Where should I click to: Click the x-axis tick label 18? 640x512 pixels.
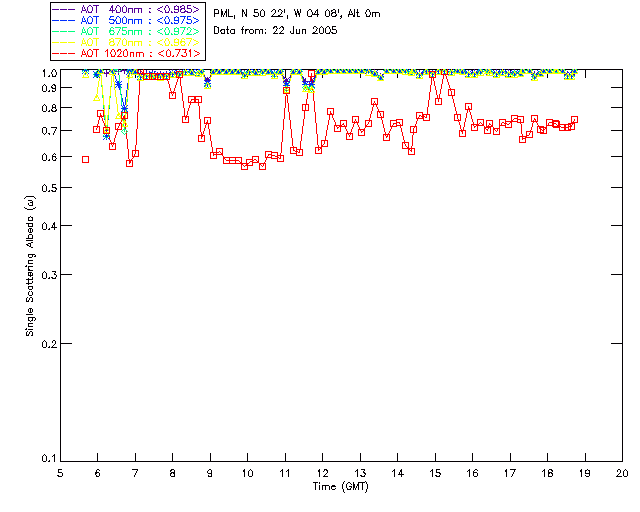(547, 473)
